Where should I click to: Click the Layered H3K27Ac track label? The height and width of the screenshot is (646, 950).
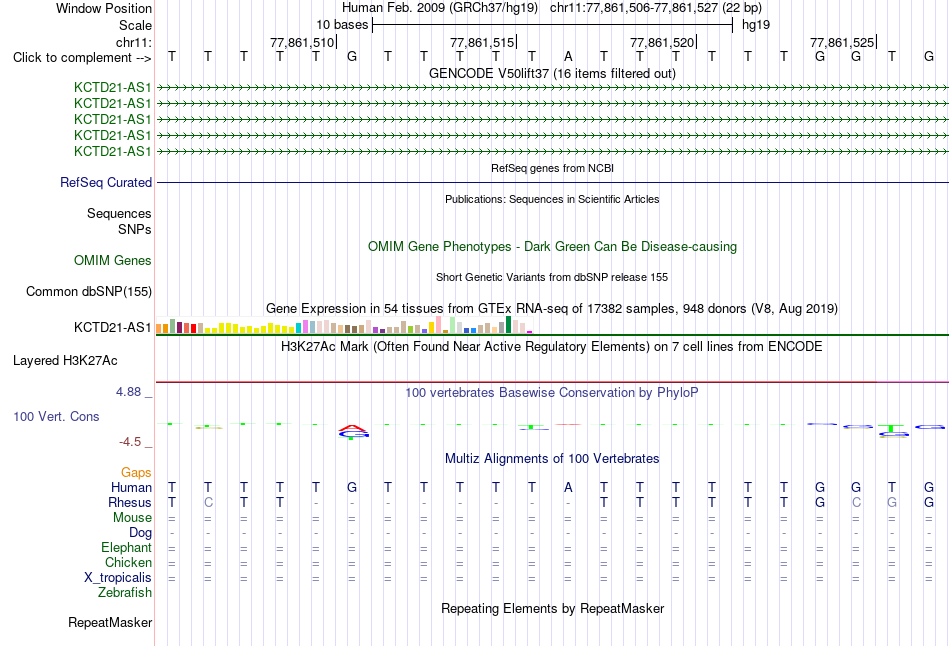pos(65,361)
